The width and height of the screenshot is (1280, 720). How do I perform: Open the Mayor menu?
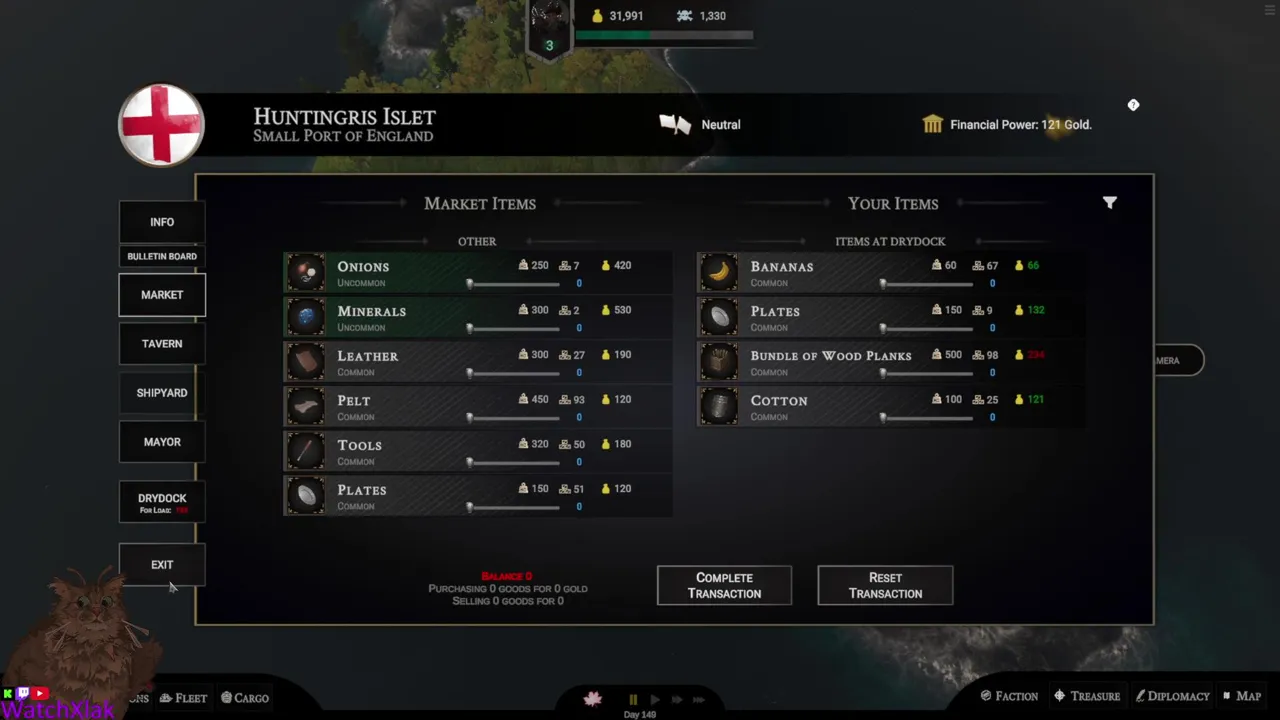point(162,442)
